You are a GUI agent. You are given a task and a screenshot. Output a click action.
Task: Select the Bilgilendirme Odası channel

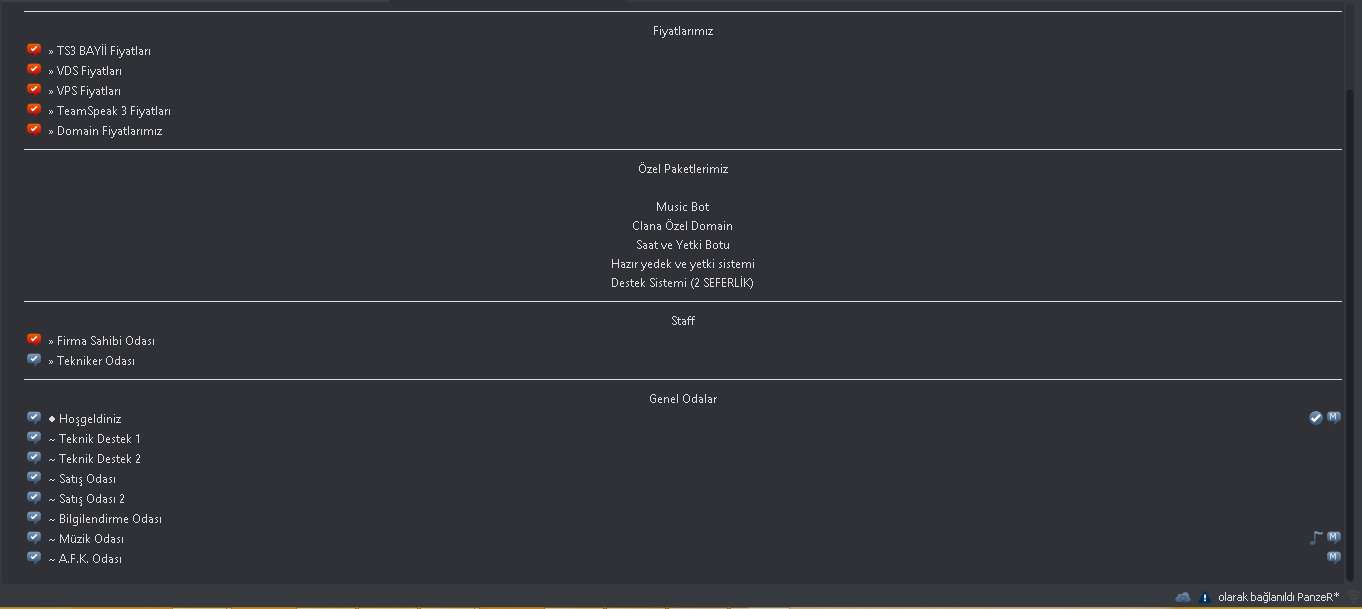point(110,519)
